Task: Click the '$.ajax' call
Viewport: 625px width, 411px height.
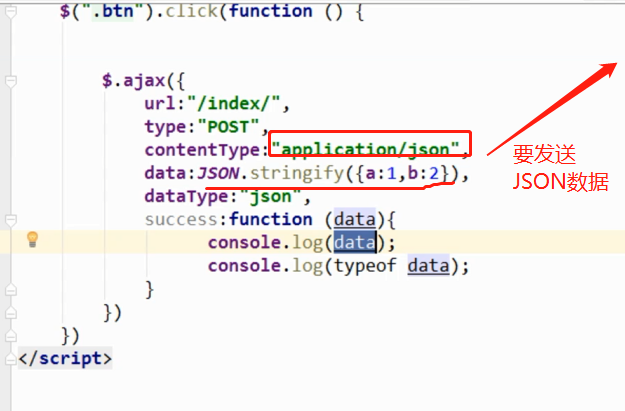Action: point(134,81)
